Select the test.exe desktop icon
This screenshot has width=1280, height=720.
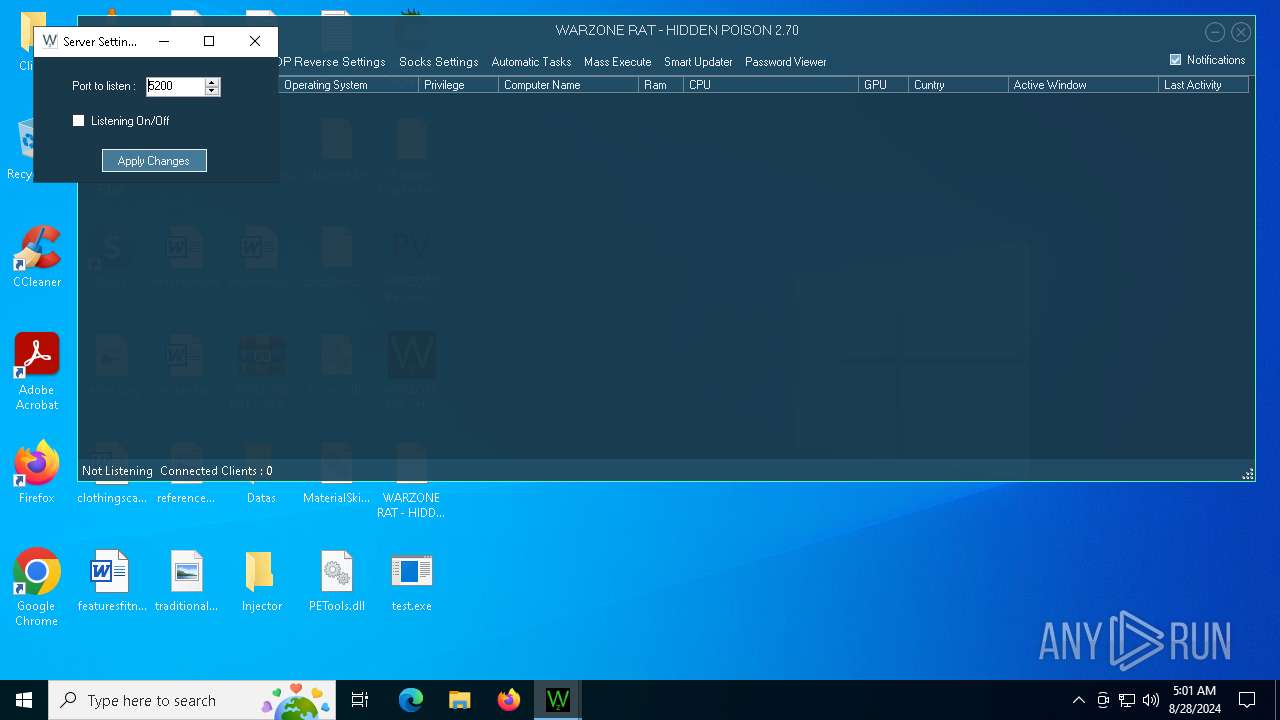click(411, 580)
